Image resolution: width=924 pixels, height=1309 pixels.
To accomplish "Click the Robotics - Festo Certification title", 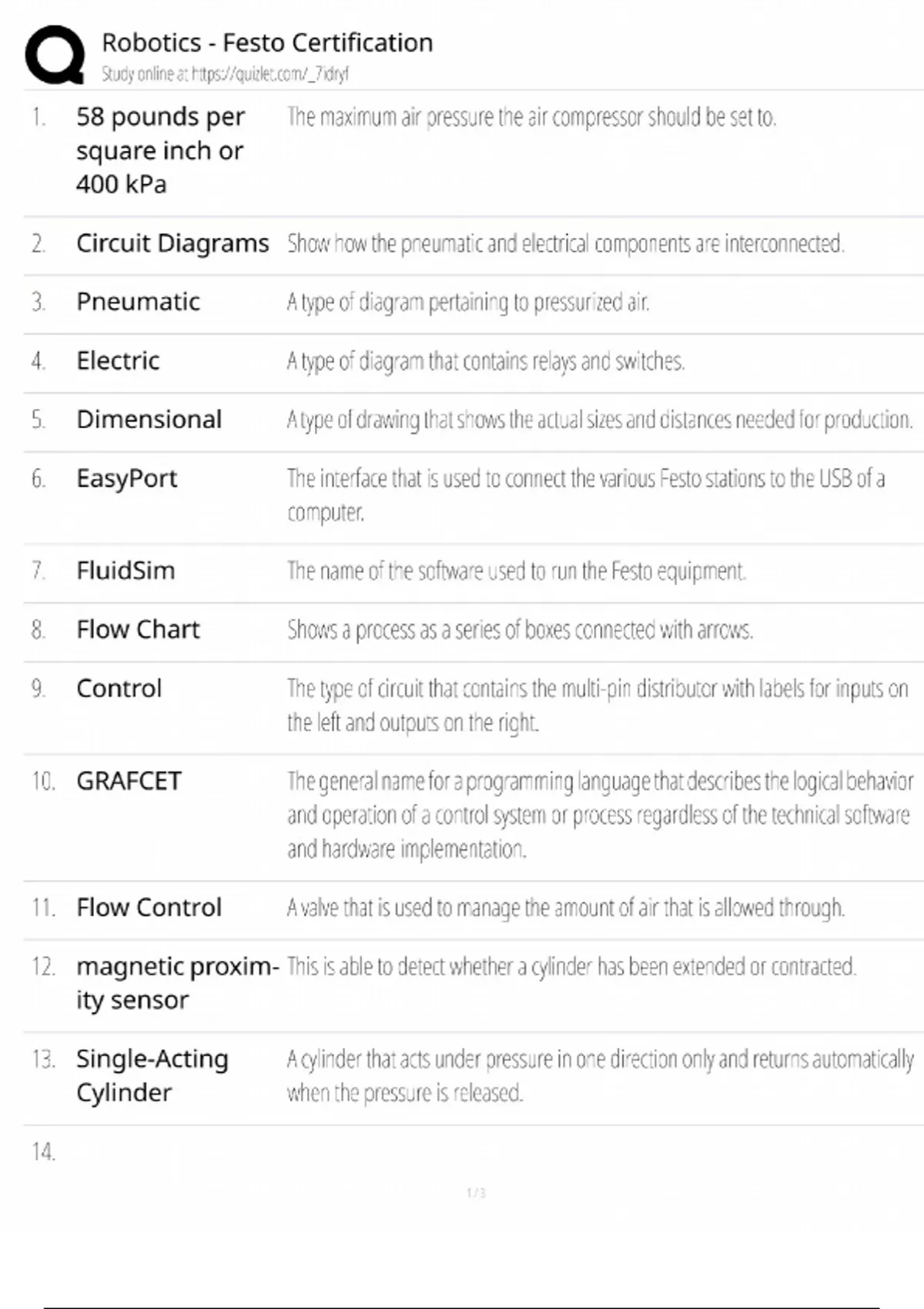I will pos(267,42).
